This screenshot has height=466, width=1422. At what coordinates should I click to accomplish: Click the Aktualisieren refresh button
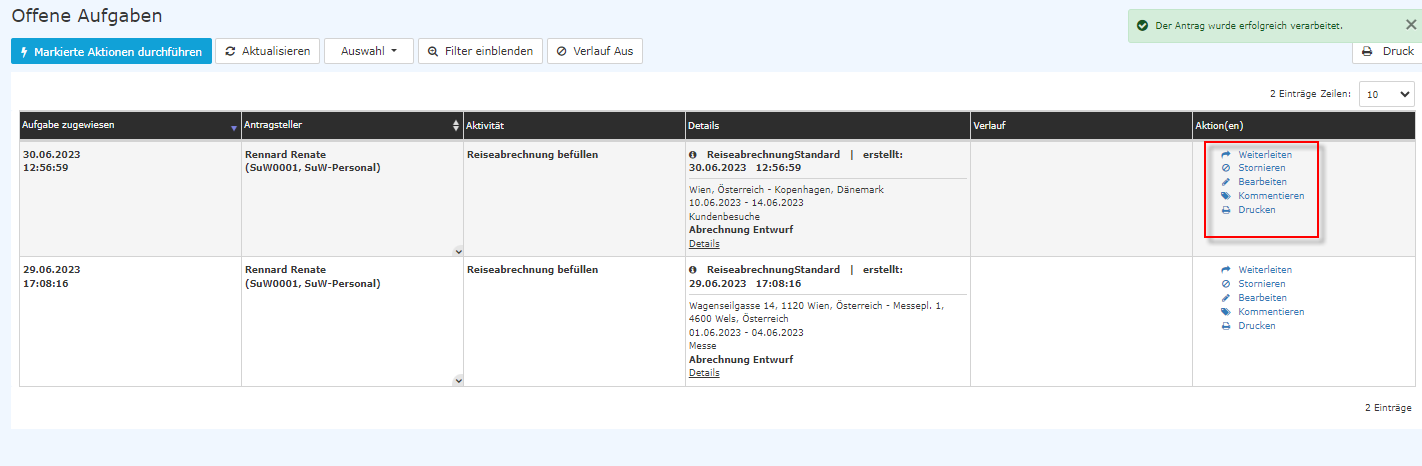(x=267, y=51)
